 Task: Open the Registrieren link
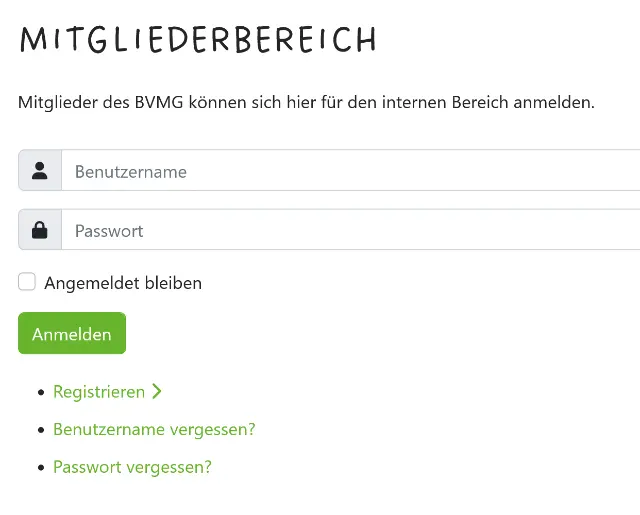[x=99, y=392]
